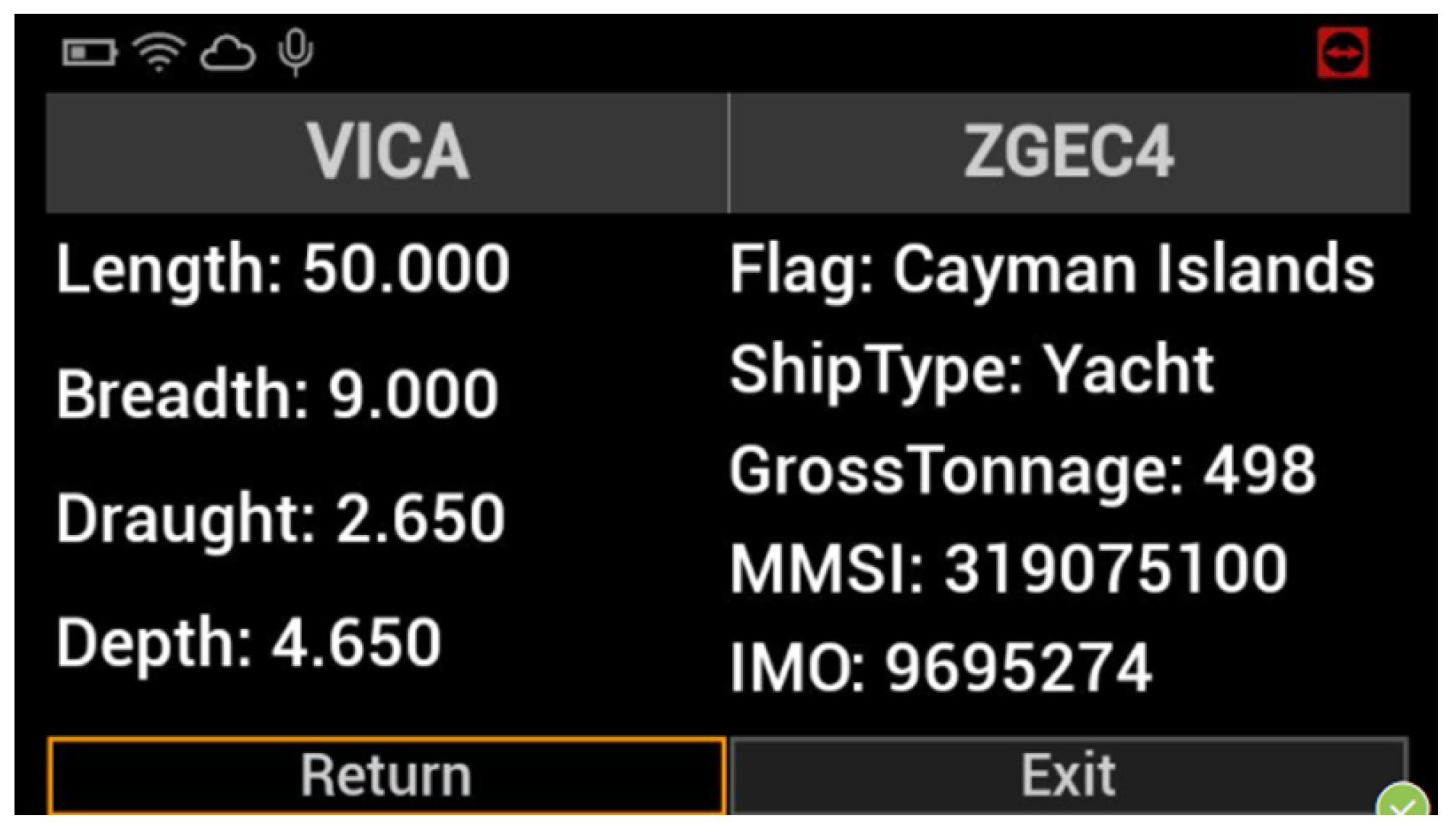Click the green checkmark badge
This screenshot has height=834, width=1456.
click(1402, 805)
